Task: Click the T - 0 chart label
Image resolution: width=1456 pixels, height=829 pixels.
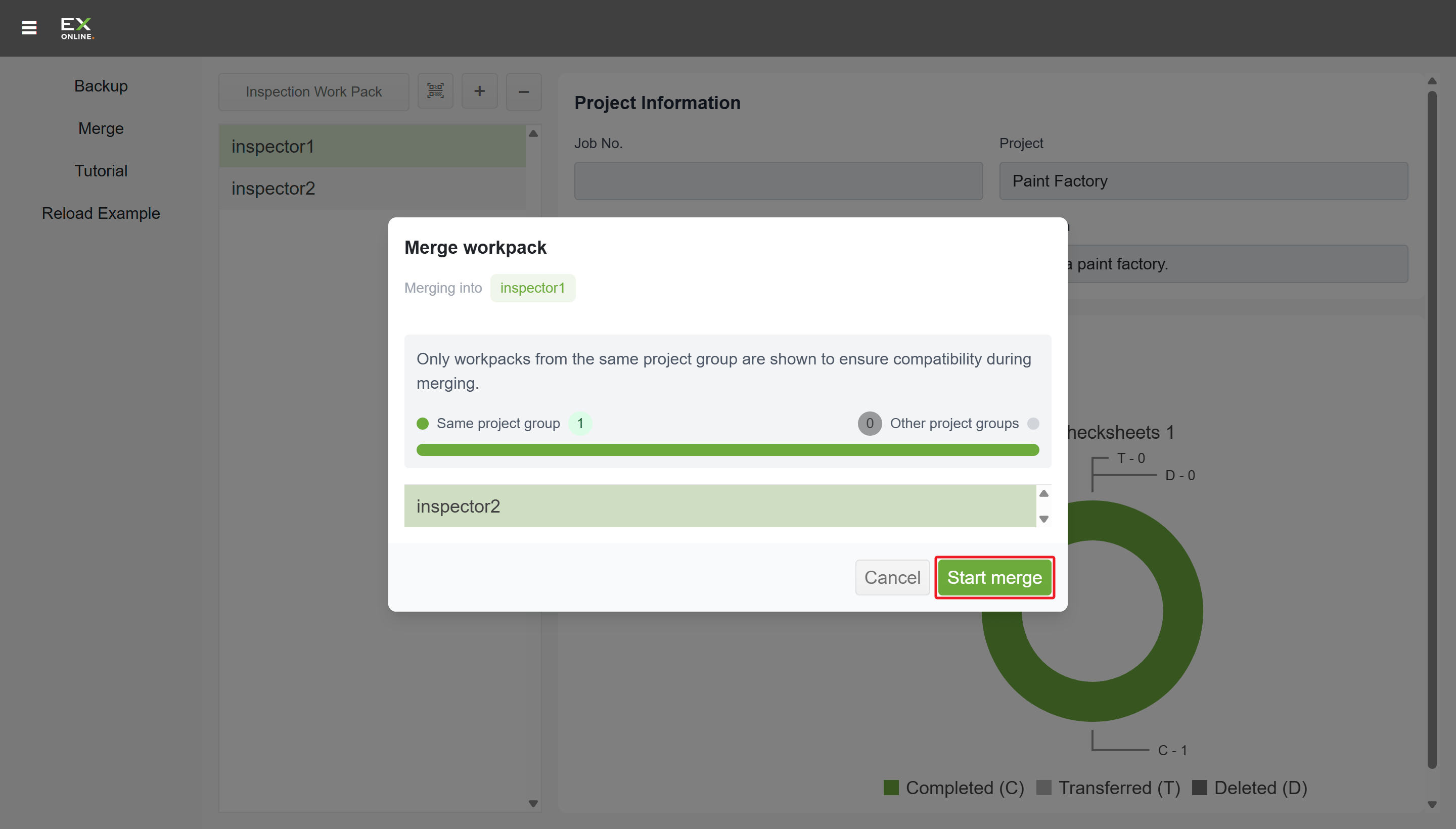Action: click(1130, 458)
